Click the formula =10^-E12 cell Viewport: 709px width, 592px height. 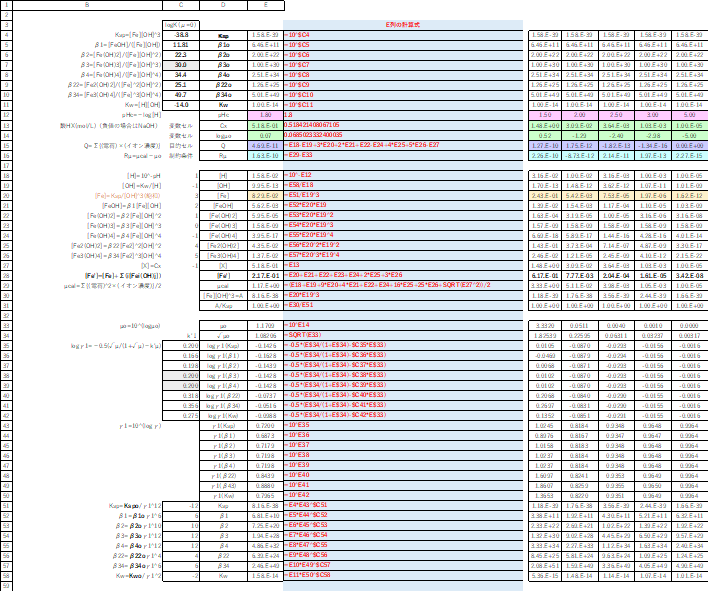click(403, 175)
